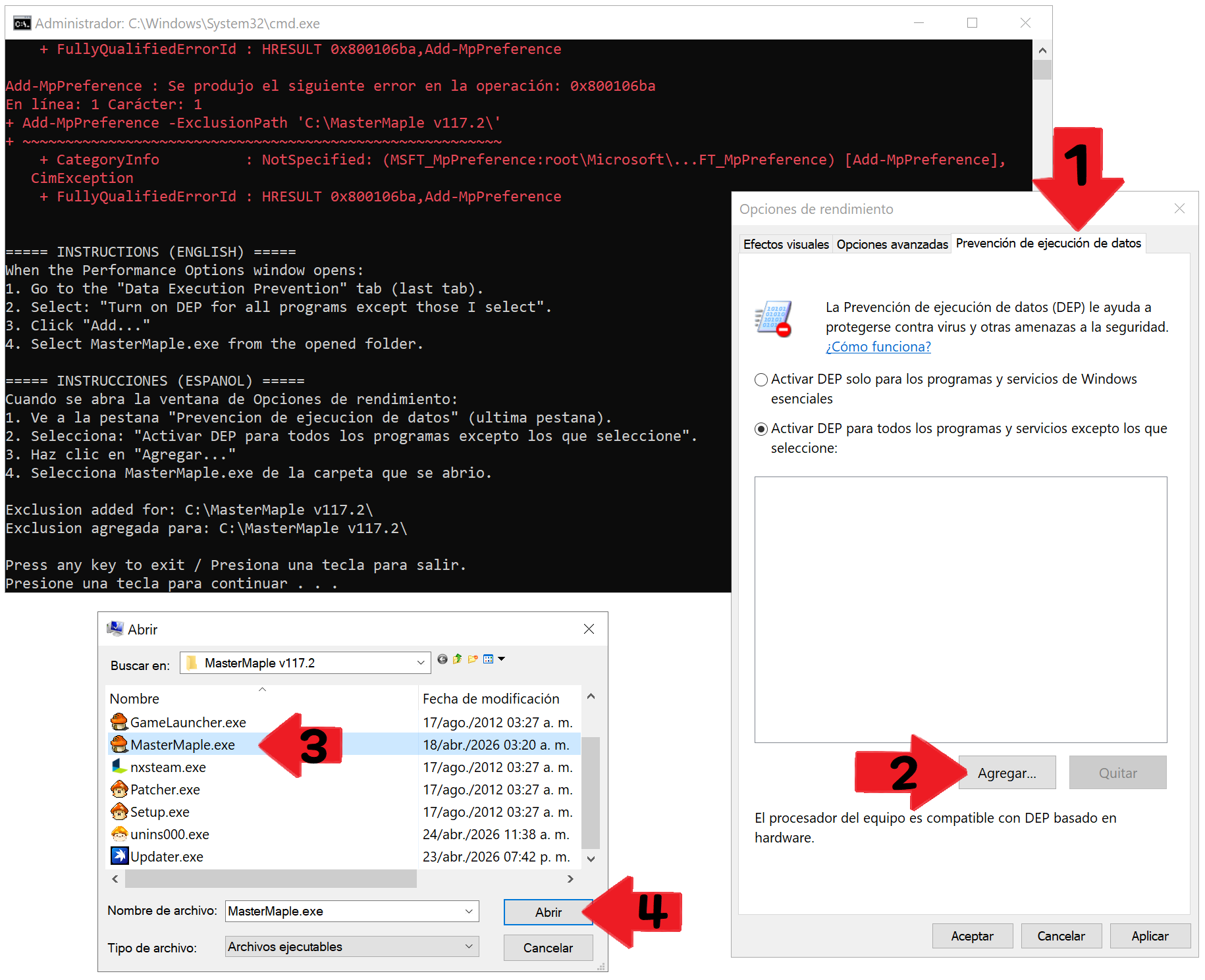The image size is (1205, 980).
Task: Click the horizontal scrollbar in the file list
Action: (270, 879)
